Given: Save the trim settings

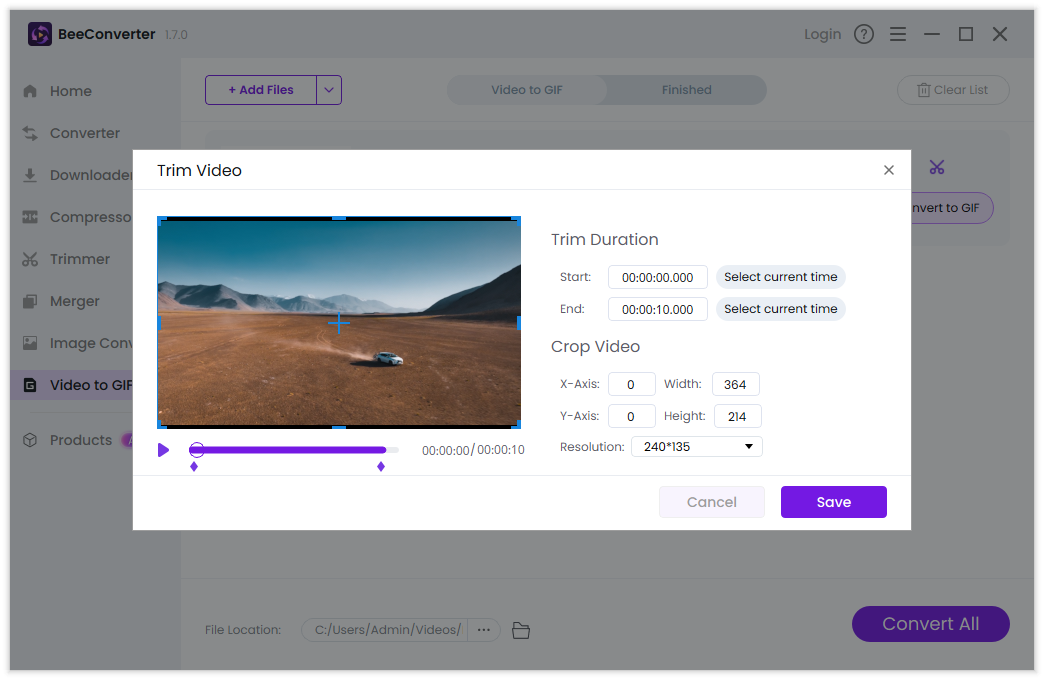Looking at the screenshot, I should [x=833, y=502].
